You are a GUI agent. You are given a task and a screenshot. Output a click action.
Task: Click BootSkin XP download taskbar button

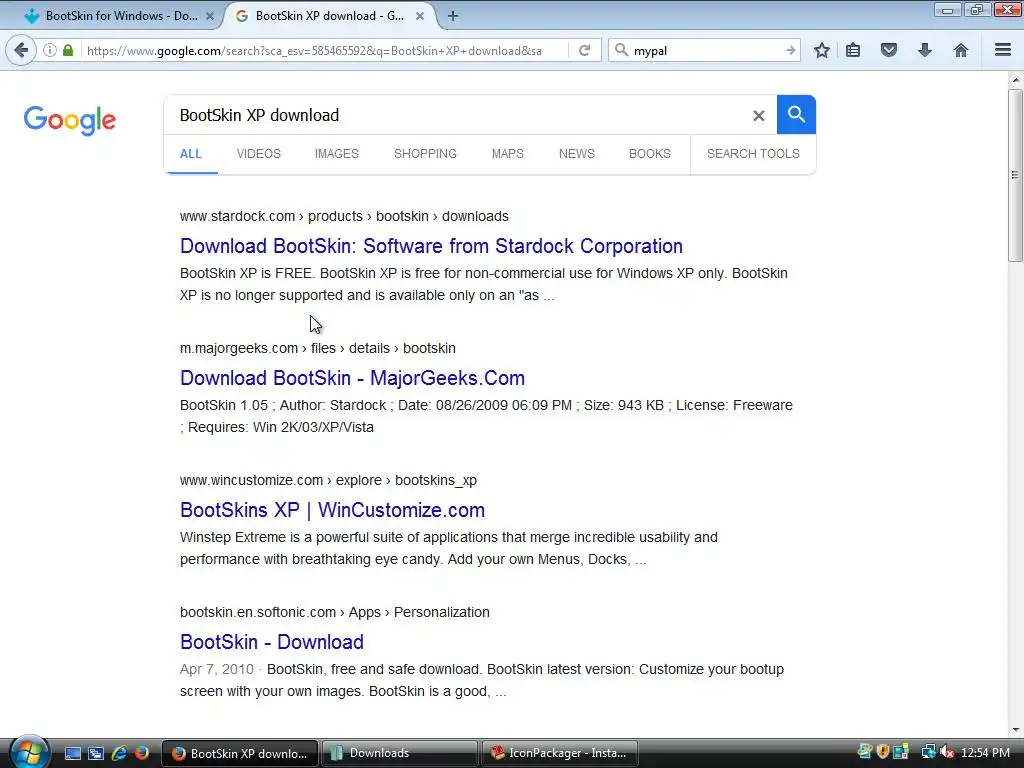[x=240, y=753]
